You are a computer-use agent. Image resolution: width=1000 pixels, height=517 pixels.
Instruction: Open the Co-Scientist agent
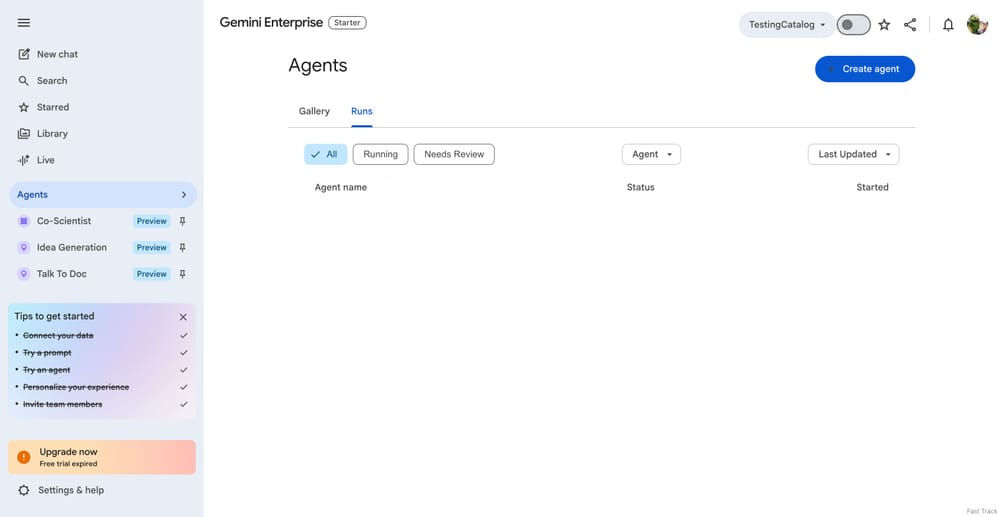(64, 221)
